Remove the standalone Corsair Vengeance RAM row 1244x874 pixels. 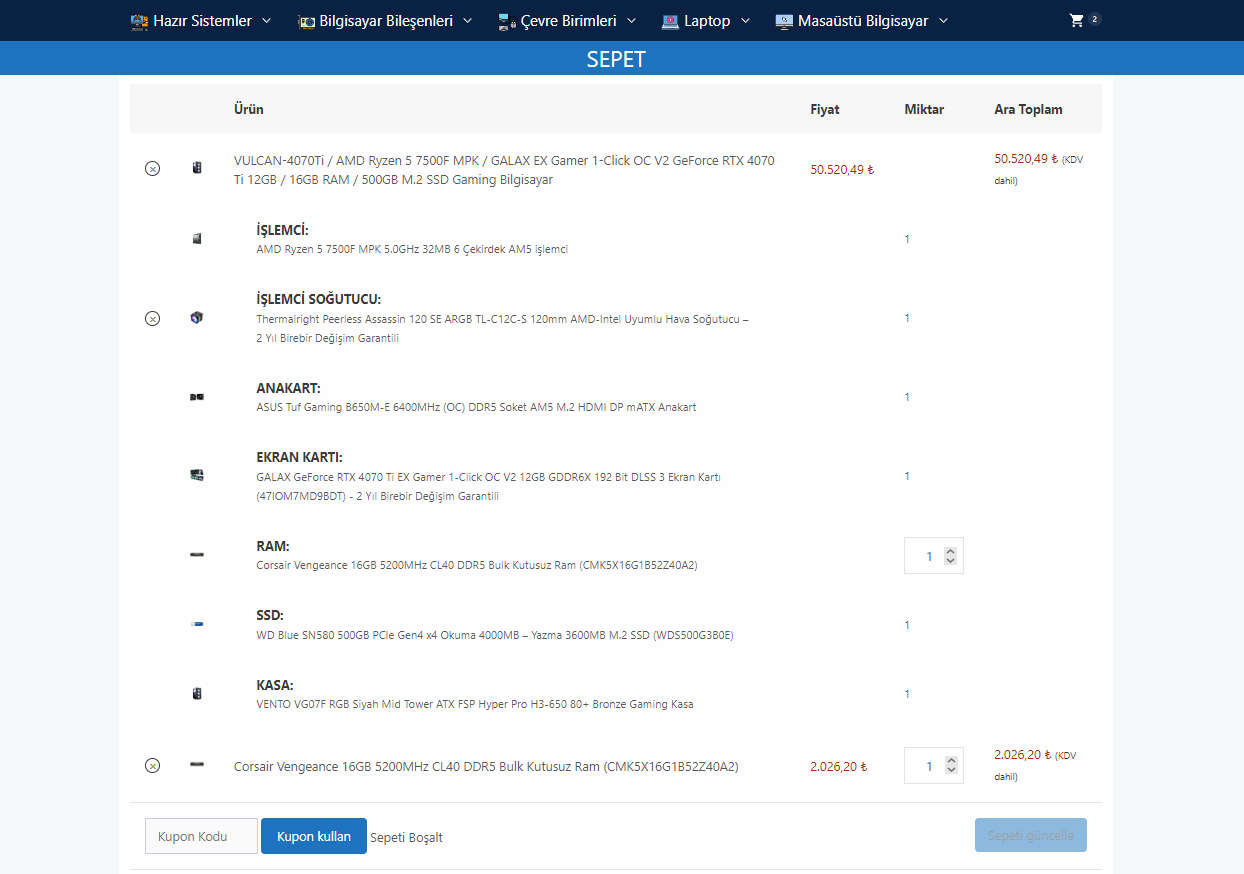[152, 766]
